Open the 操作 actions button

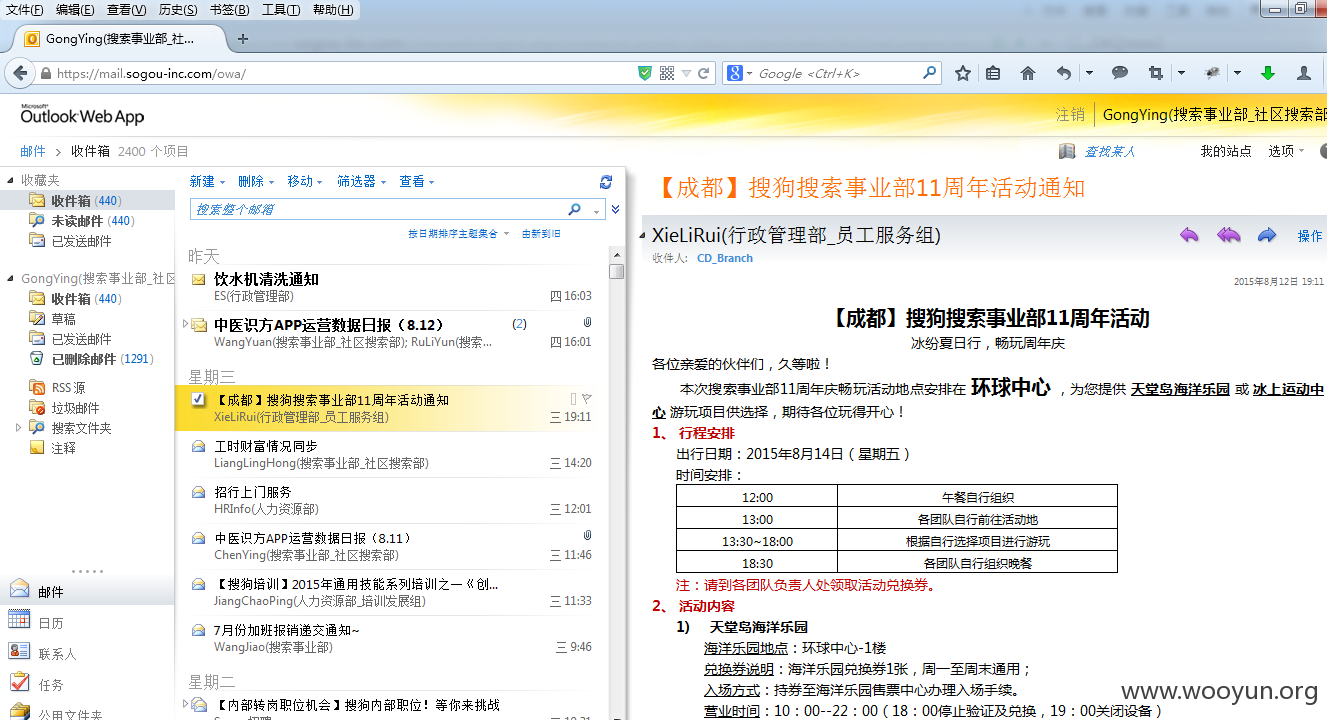coord(1310,236)
